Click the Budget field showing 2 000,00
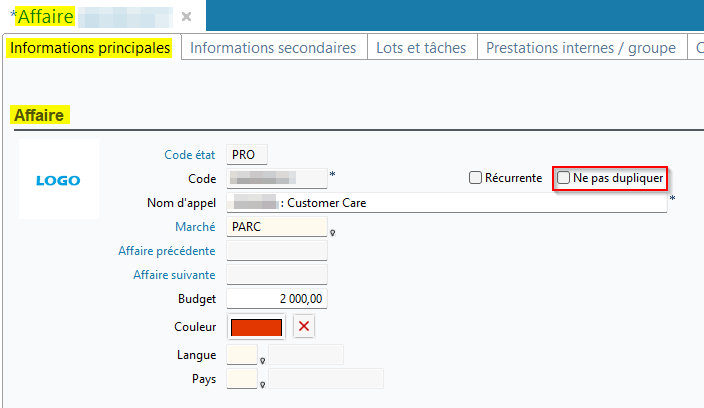The height and width of the screenshot is (408, 704). [x=277, y=299]
